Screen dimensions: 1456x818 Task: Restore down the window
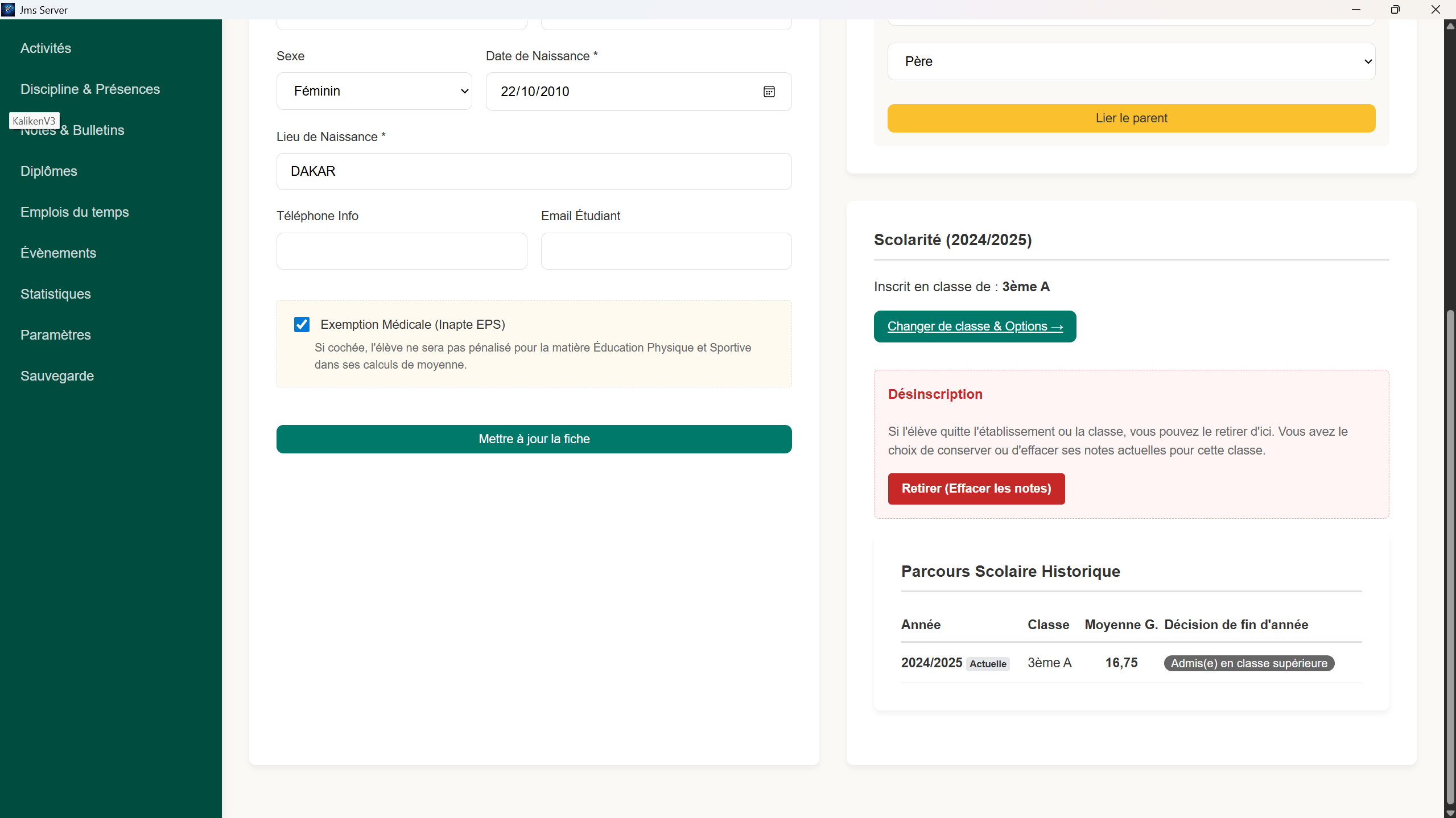pos(1395,10)
